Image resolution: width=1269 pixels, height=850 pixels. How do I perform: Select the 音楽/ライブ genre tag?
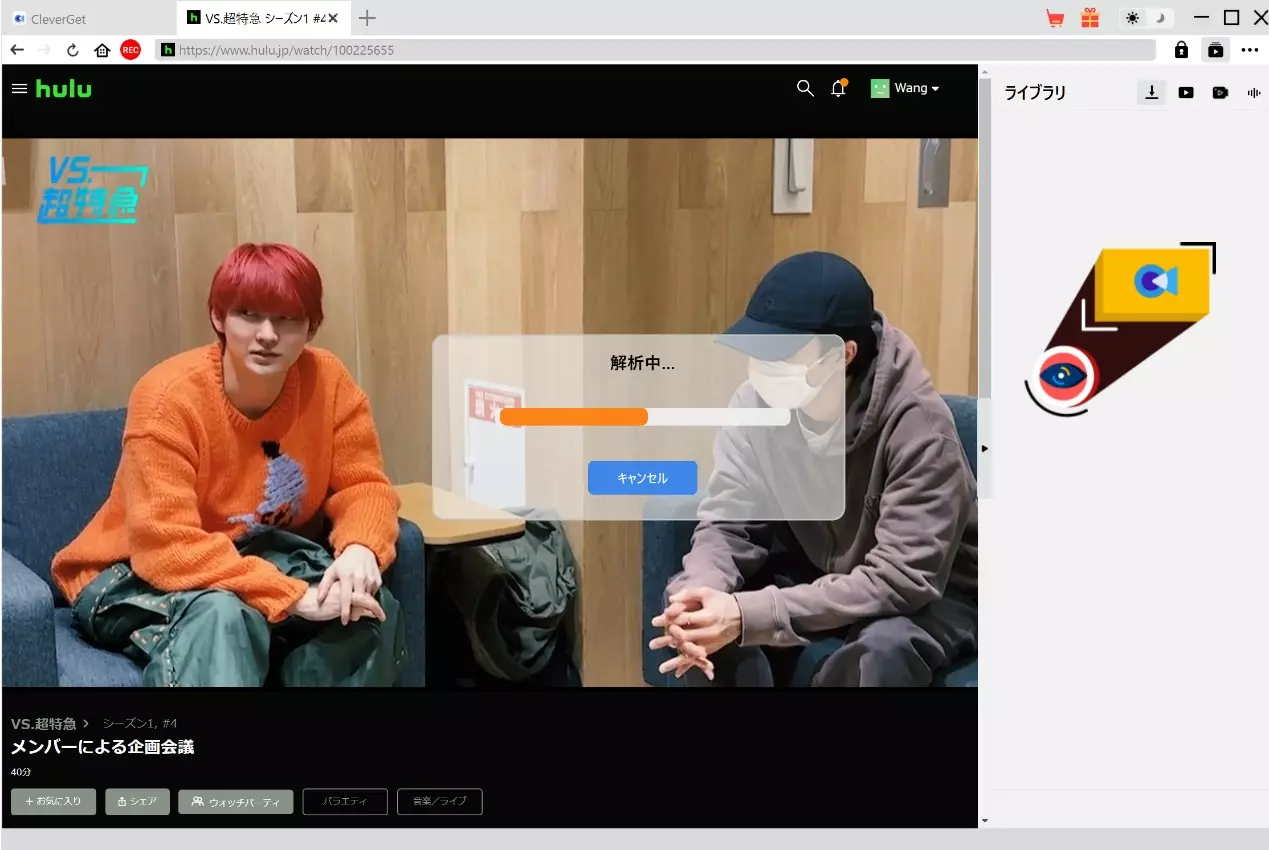(440, 802)
